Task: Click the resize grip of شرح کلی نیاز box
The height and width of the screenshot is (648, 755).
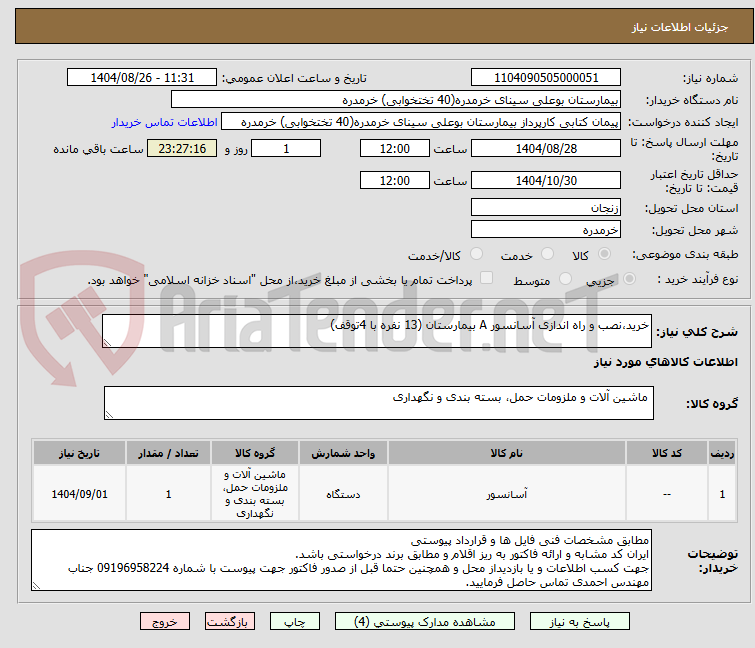Action: coord(107,342)
